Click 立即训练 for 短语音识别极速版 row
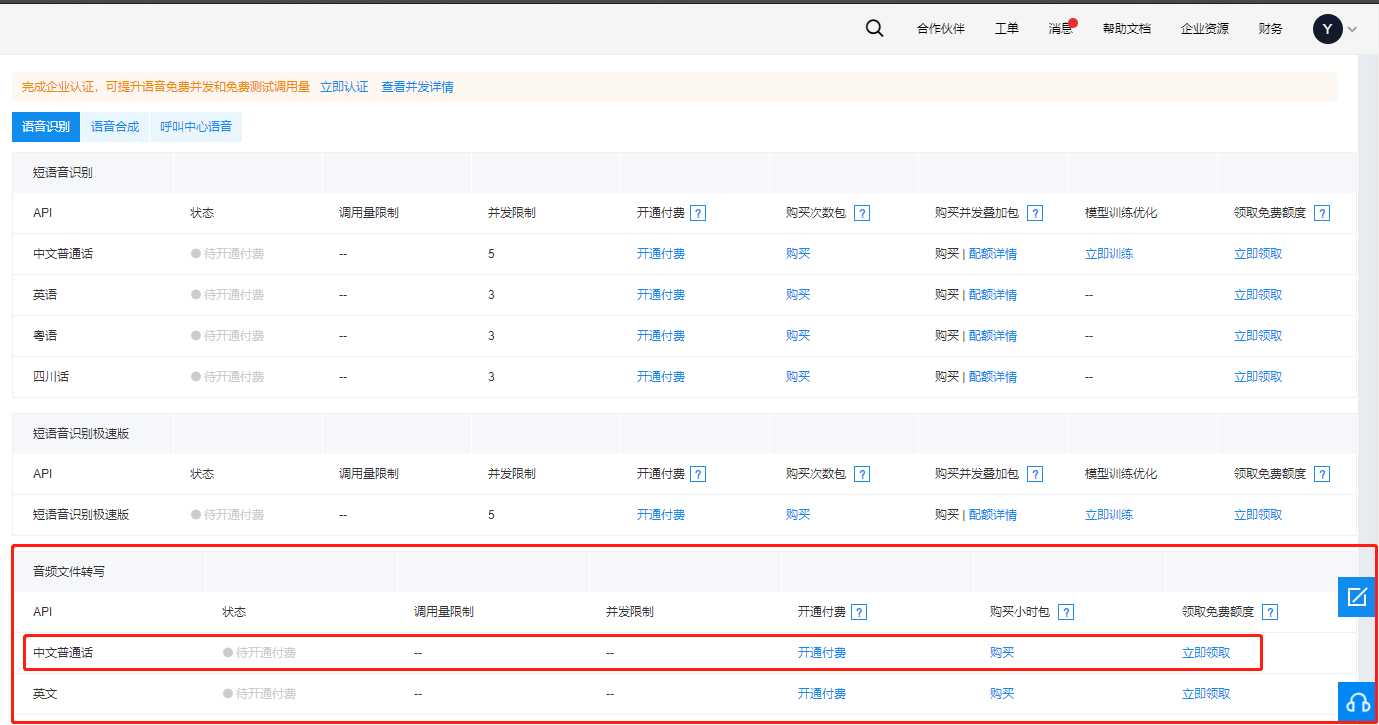This screenshot has height=725, width=1379. click(1109, 515)
